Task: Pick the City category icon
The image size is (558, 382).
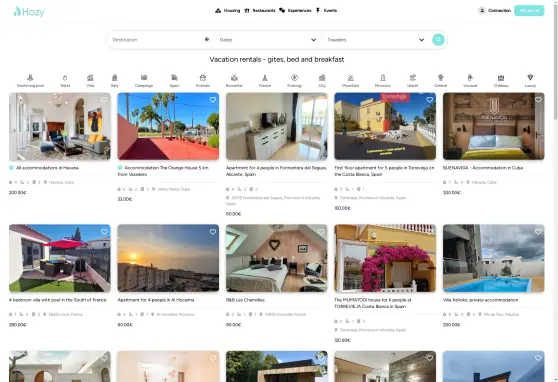Action: [322, 78]
